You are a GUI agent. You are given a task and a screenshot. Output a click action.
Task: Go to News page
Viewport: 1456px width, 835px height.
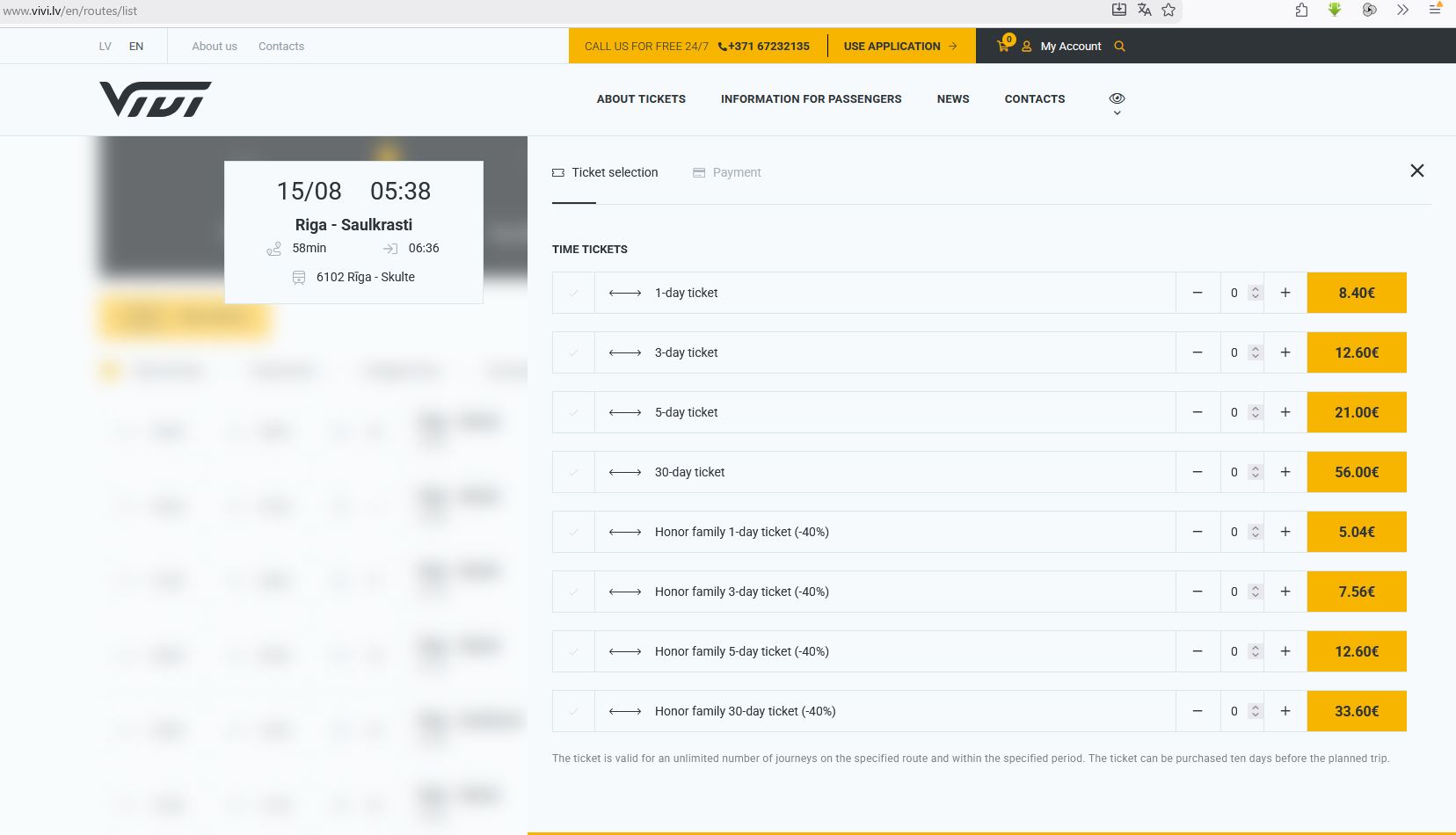coord(953,99)
